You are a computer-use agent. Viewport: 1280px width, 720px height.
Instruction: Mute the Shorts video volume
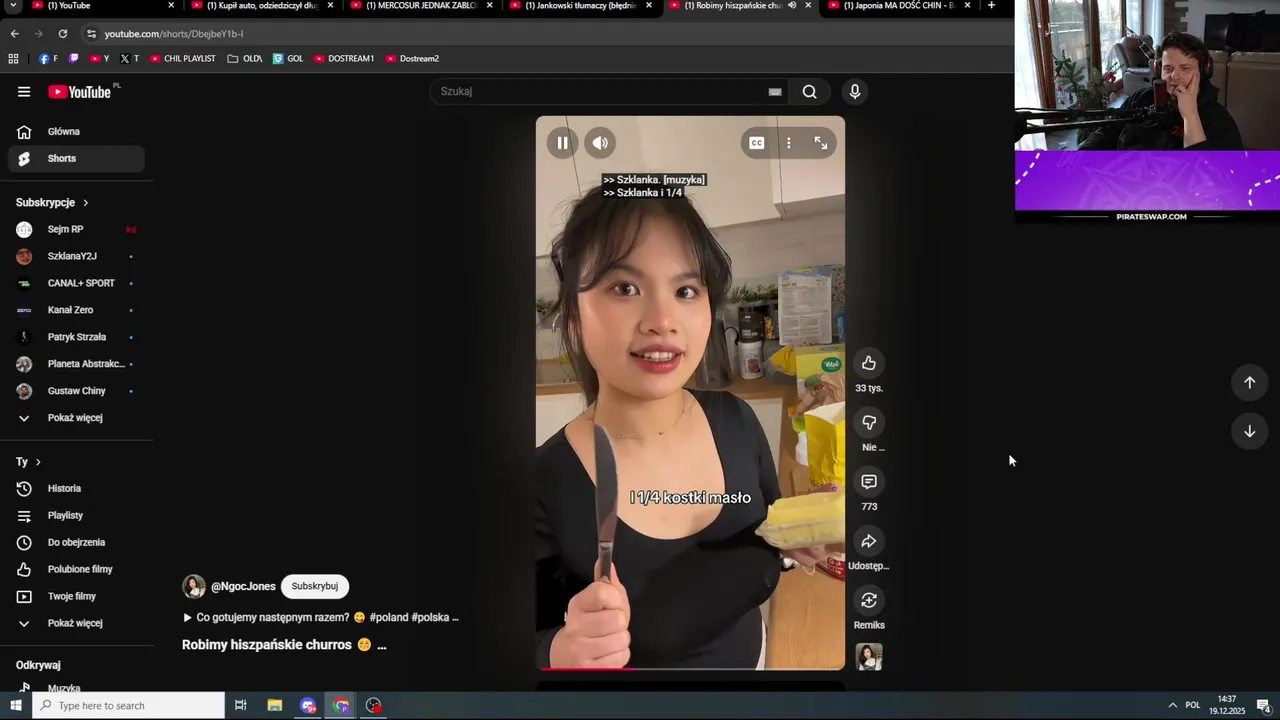pos(600,143)
